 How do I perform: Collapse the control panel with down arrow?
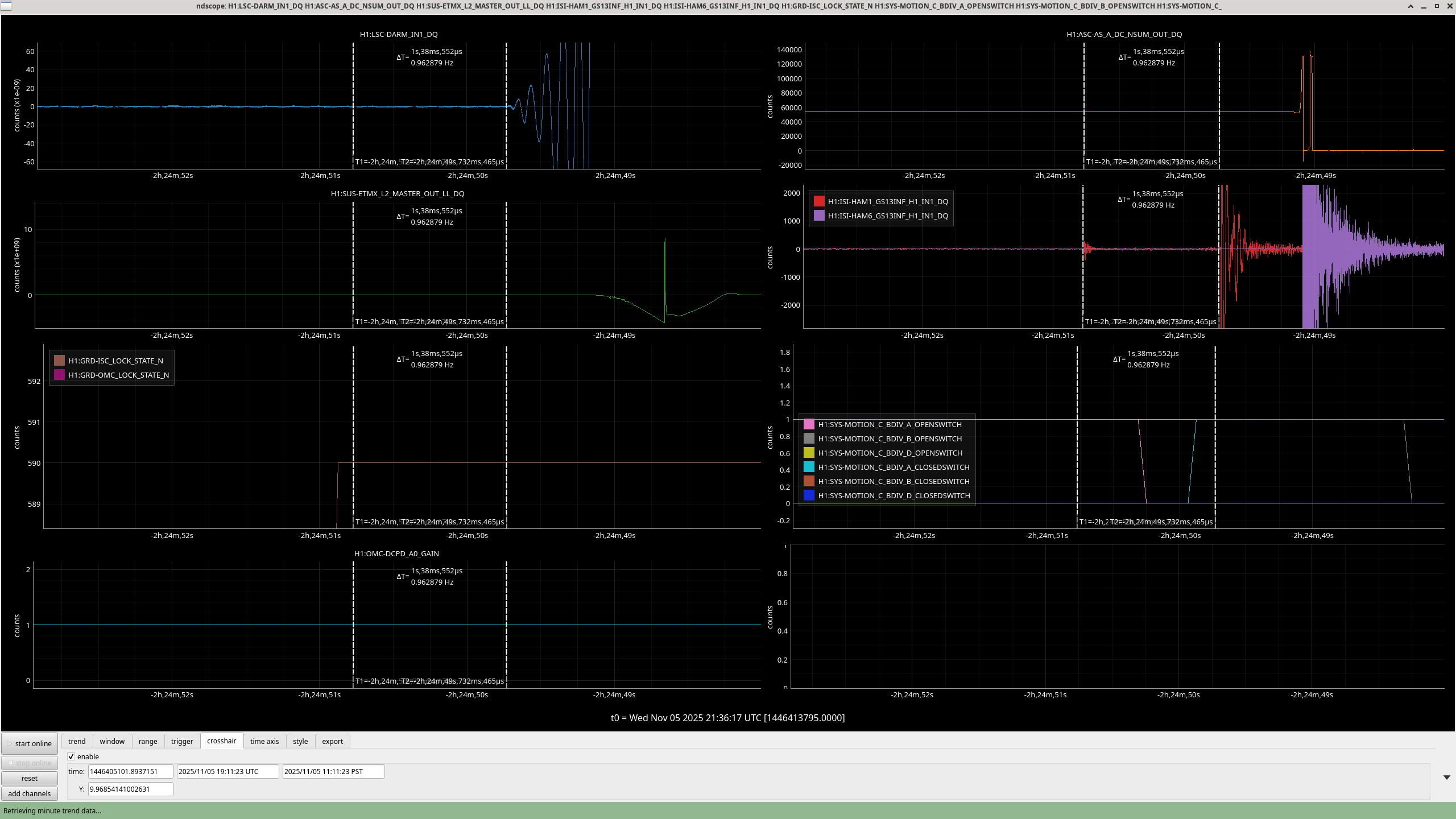pyautogui.click(x=1446, y=777)
